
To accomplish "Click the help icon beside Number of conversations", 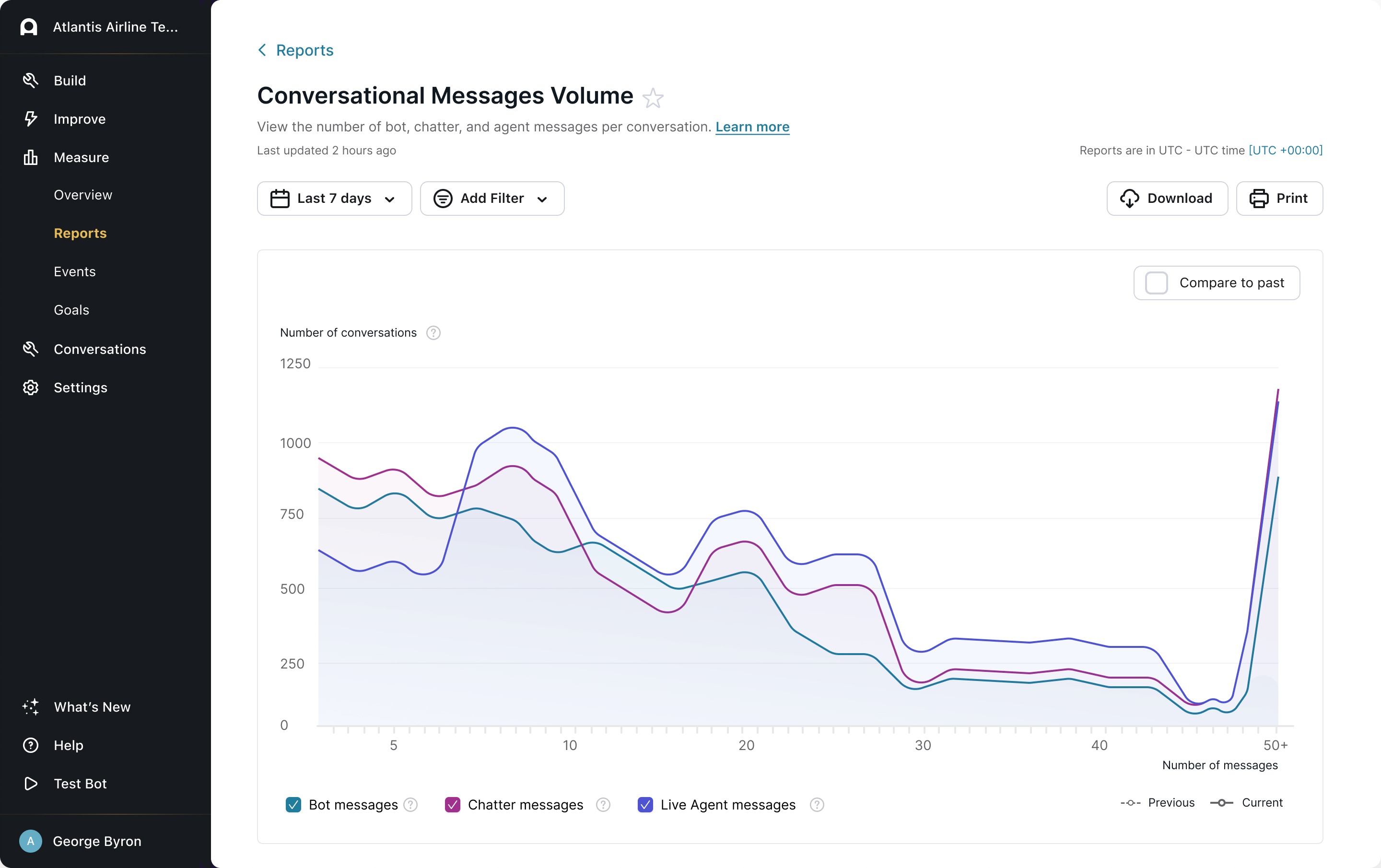I will [433, 333].
